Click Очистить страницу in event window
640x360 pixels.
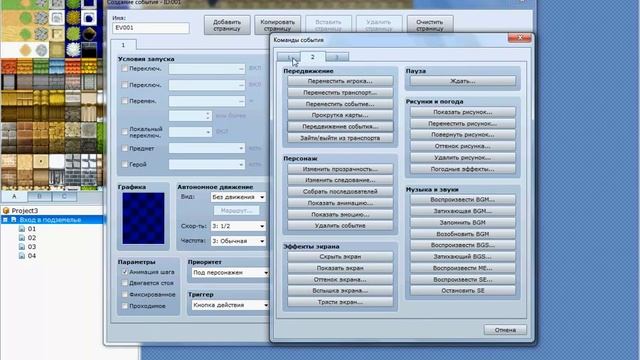430,25
